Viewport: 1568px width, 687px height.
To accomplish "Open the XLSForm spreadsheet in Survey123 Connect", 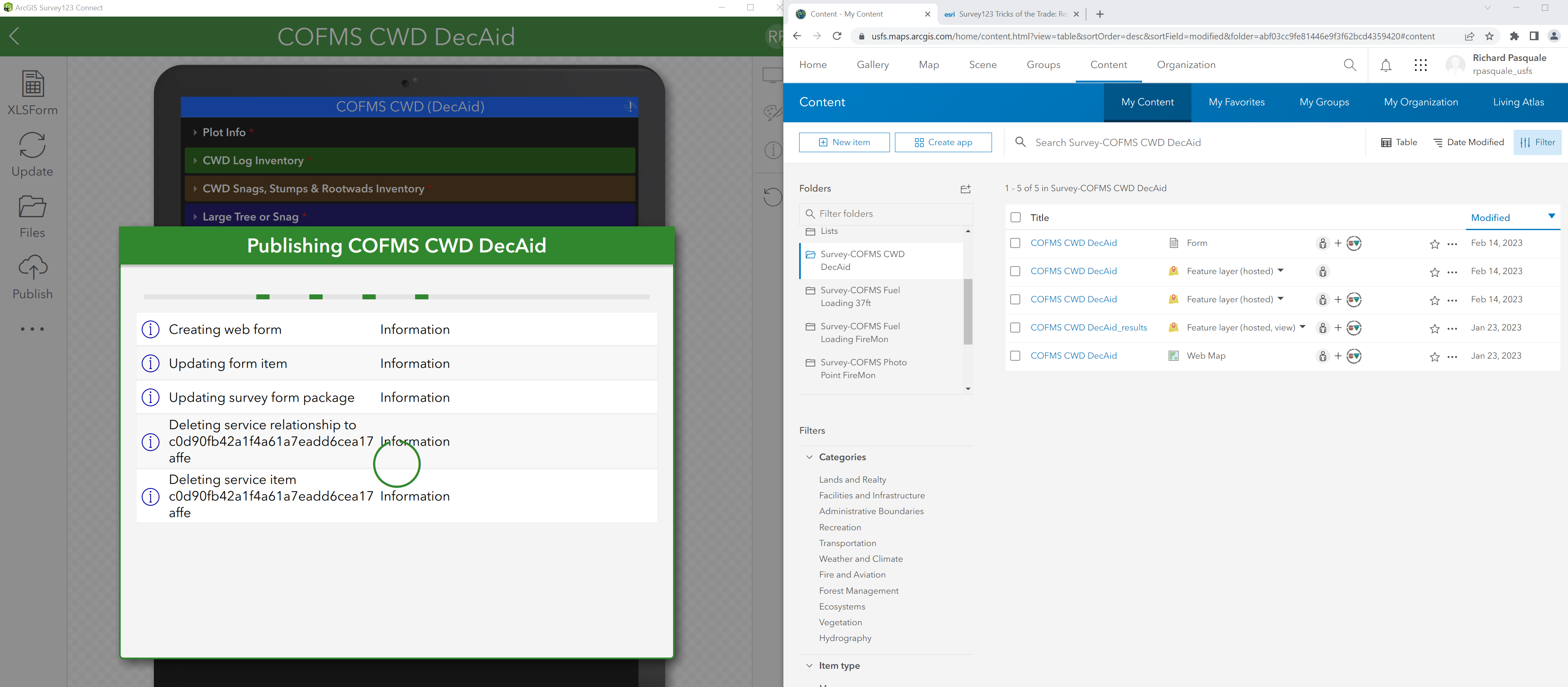I will 33,92.
